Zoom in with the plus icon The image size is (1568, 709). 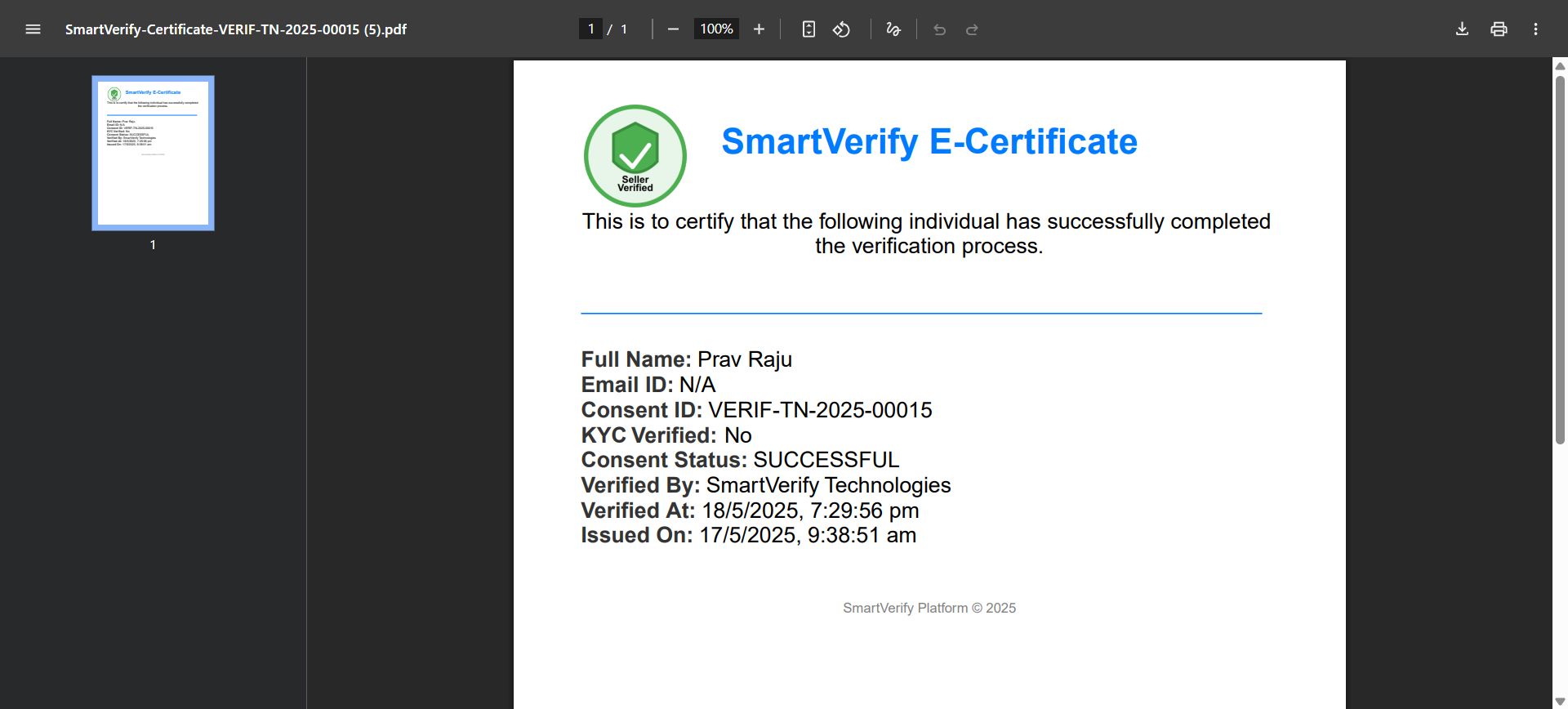coord(759,29)
